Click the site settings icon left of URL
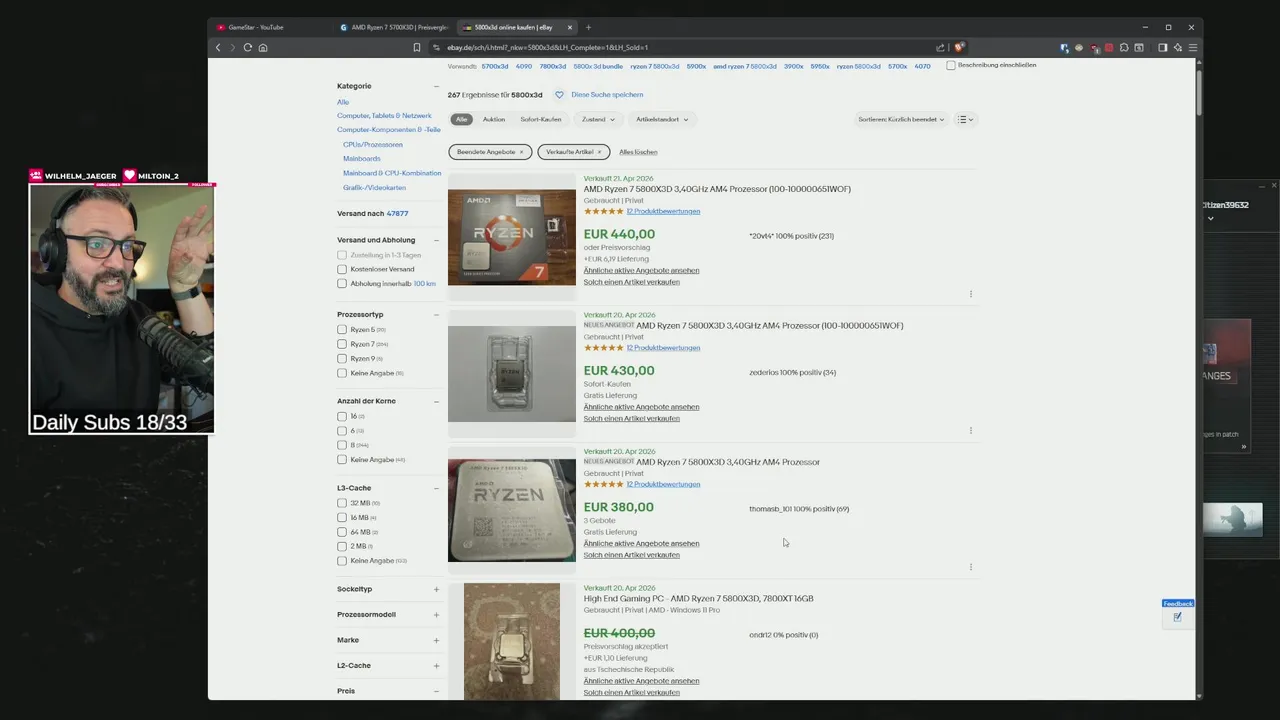The image size is (1280, 720). click(x=436, y=47)
